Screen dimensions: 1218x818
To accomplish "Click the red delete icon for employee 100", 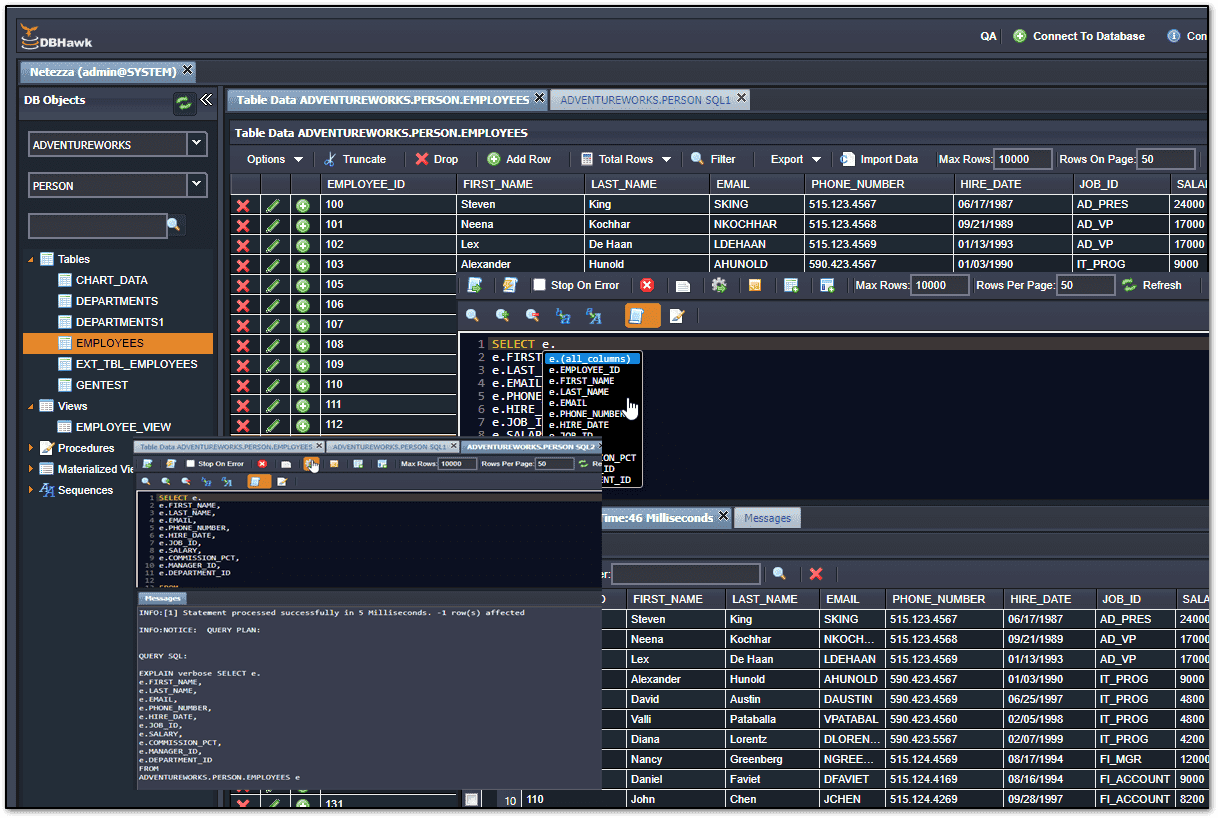I will (243, 205).
